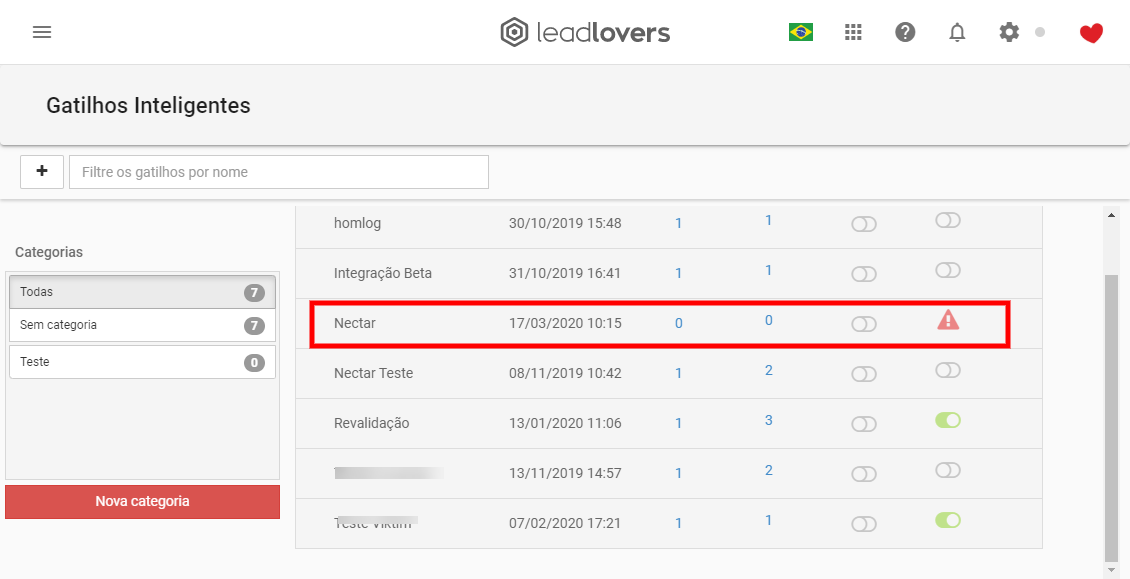Click scrollbar up arrow
This screenshot has width=1130, height=579.
tap(1111, 213)
